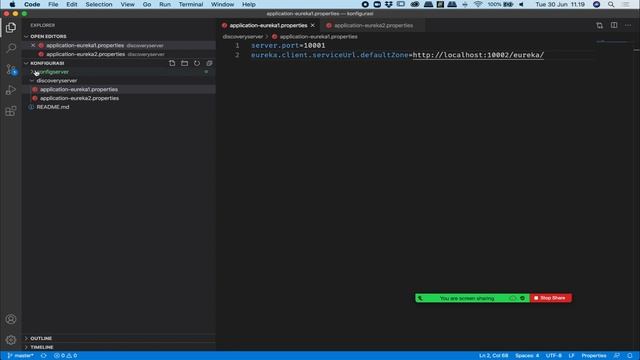Open the Go menu
Viewport: 640px width, 360px height.
pos(147,4)
